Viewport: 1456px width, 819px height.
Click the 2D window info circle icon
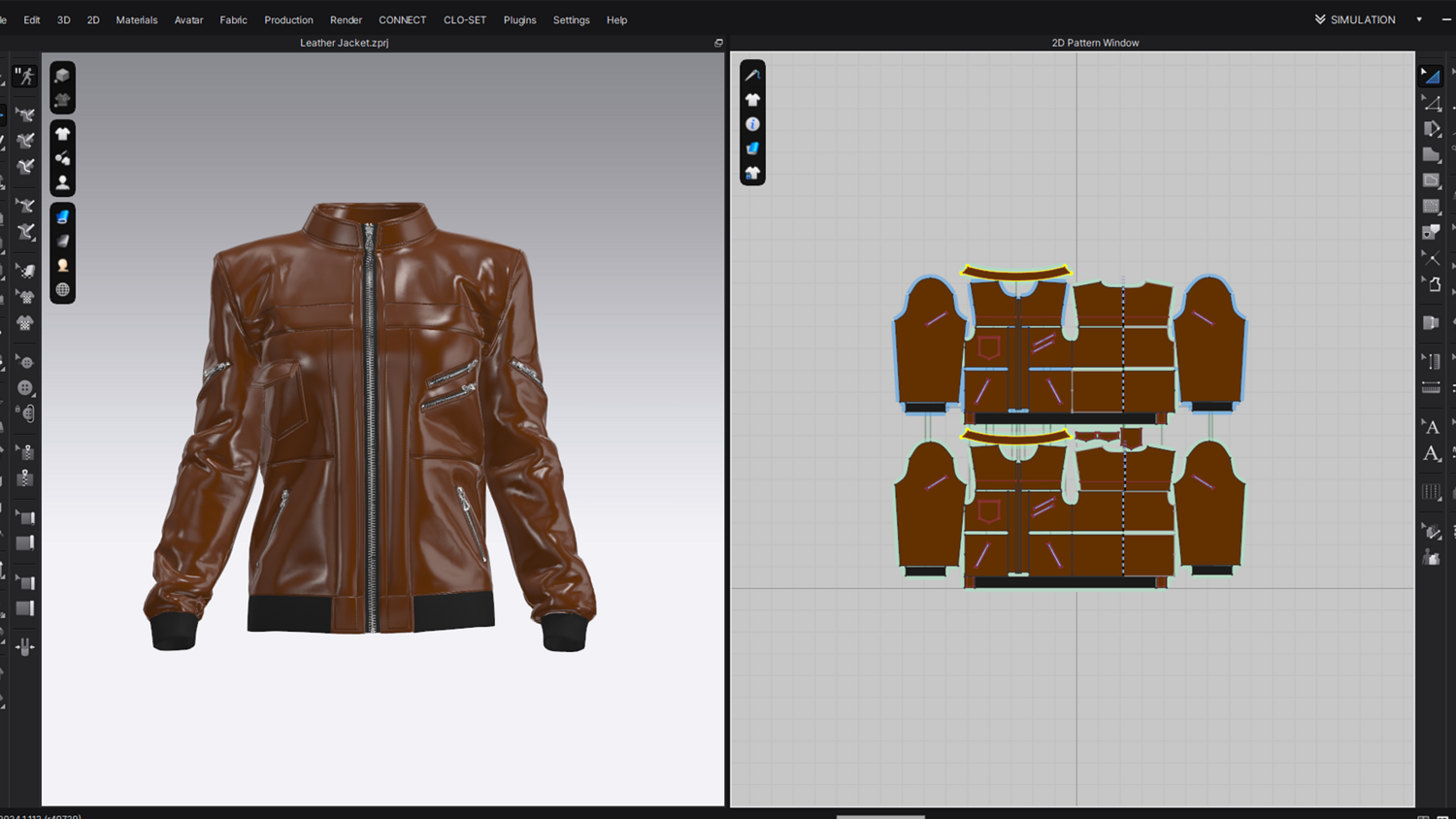tap(752, 124)
